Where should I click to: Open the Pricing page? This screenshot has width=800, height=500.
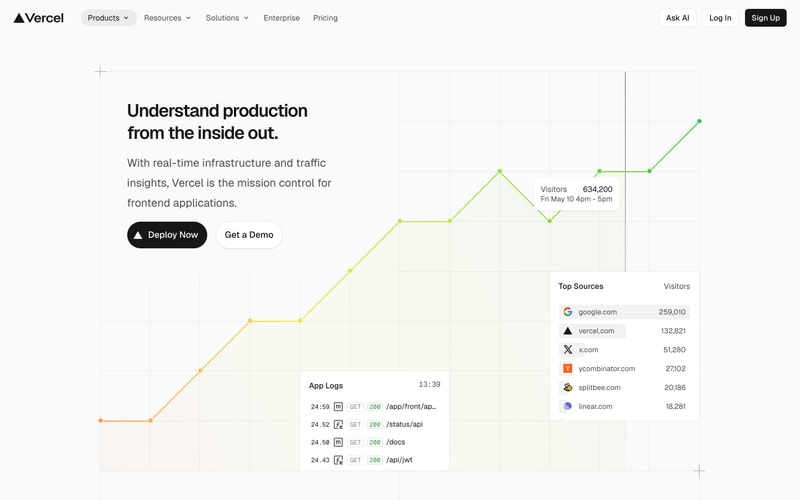coord(326,18)
